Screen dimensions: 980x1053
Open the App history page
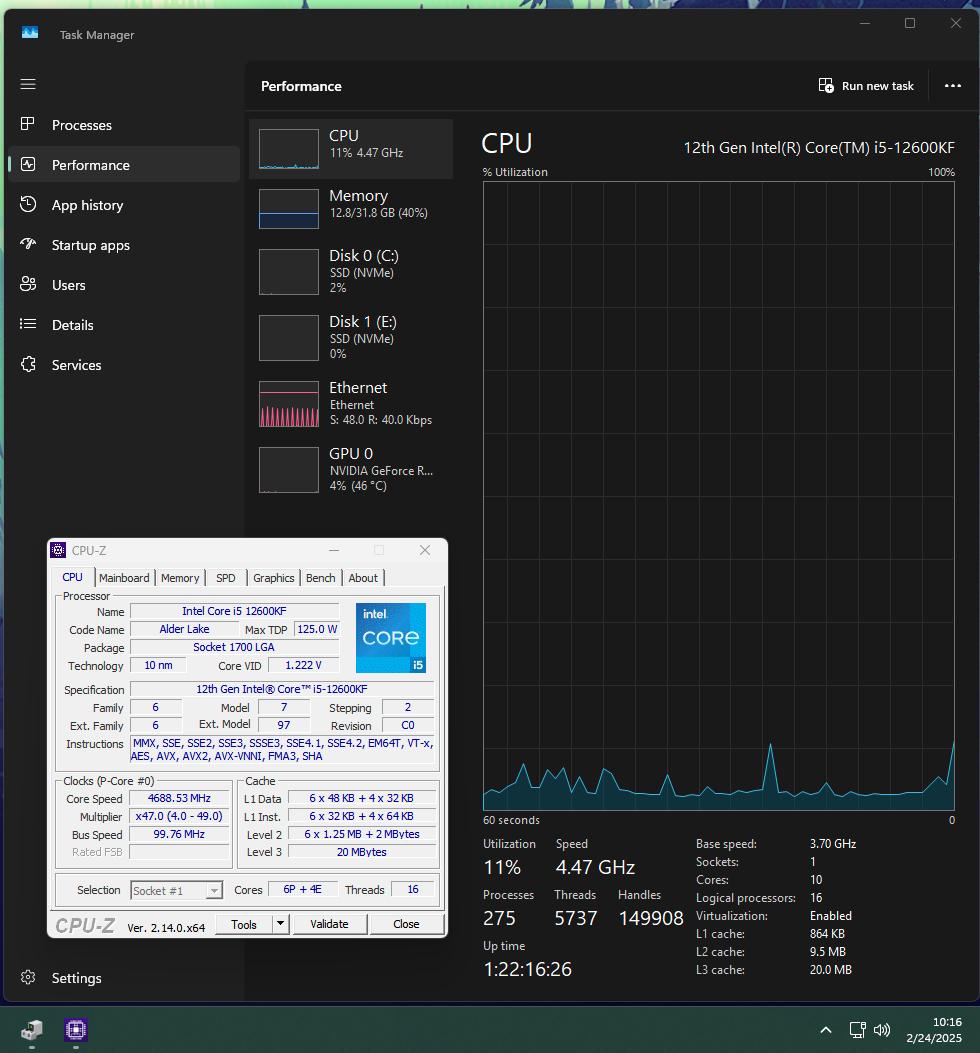124,205
